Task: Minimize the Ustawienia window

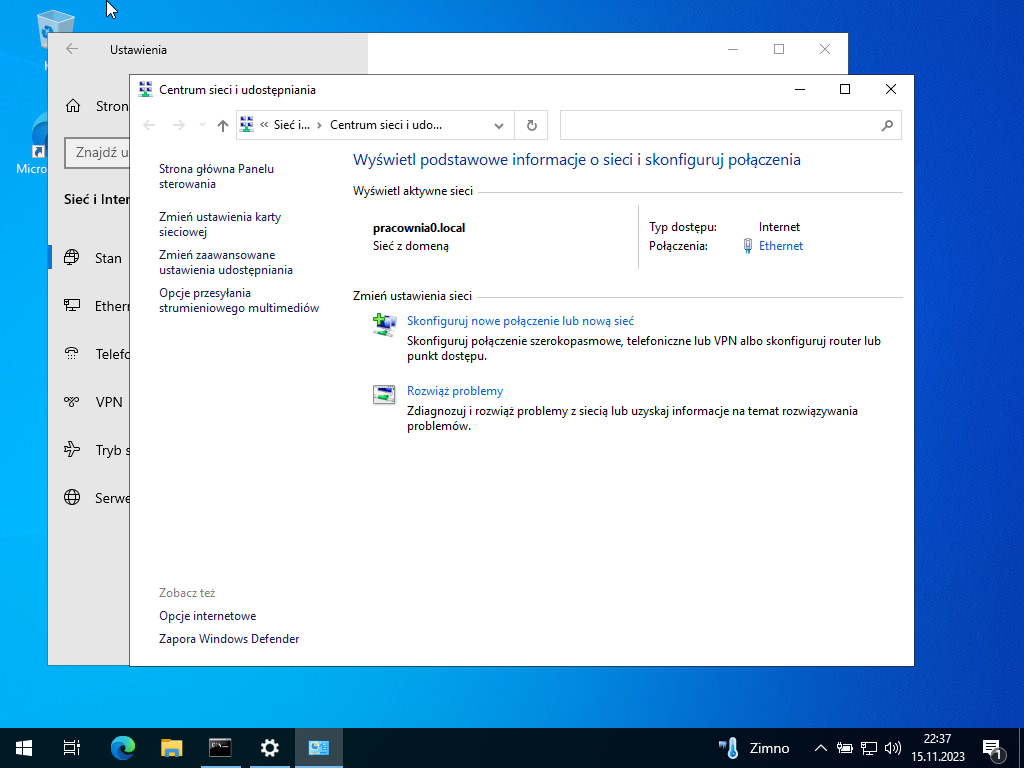Action: coord(733,49)
